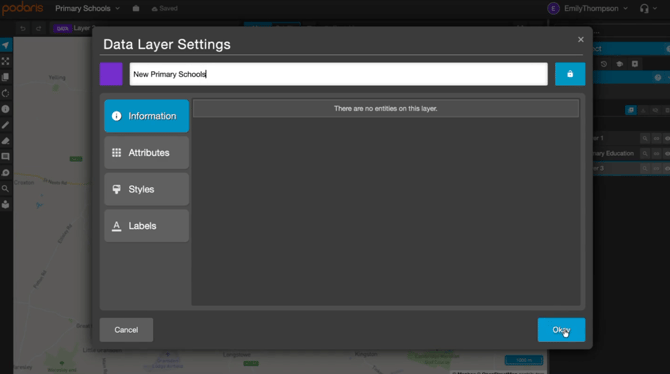This screenshot has width=670, height=374.
Task: Click the square add icon in right panel
Action: pyautogui.click(x=635, y=64)
